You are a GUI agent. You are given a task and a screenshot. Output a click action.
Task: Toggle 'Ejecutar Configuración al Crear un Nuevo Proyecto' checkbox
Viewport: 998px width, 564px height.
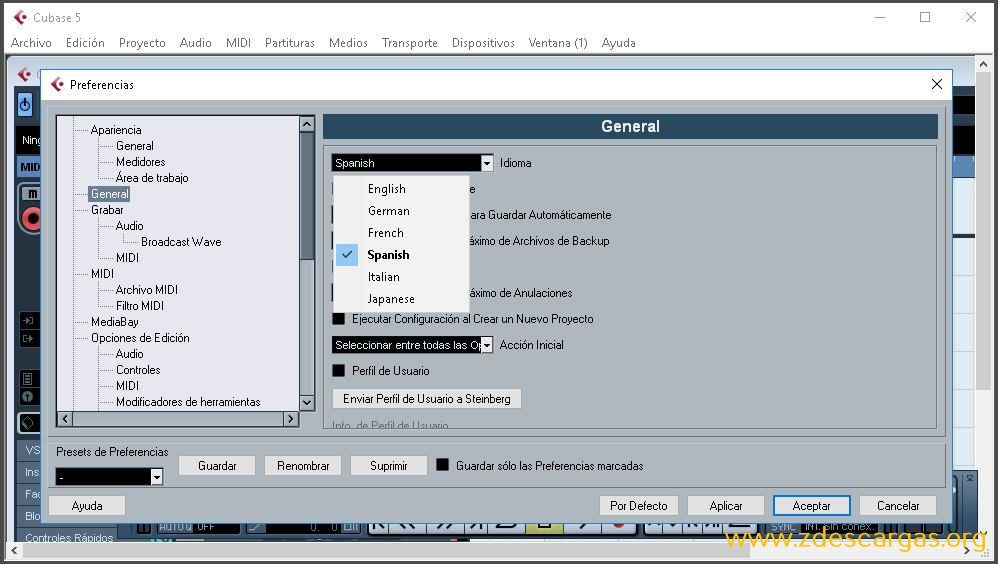click(339, 318)
